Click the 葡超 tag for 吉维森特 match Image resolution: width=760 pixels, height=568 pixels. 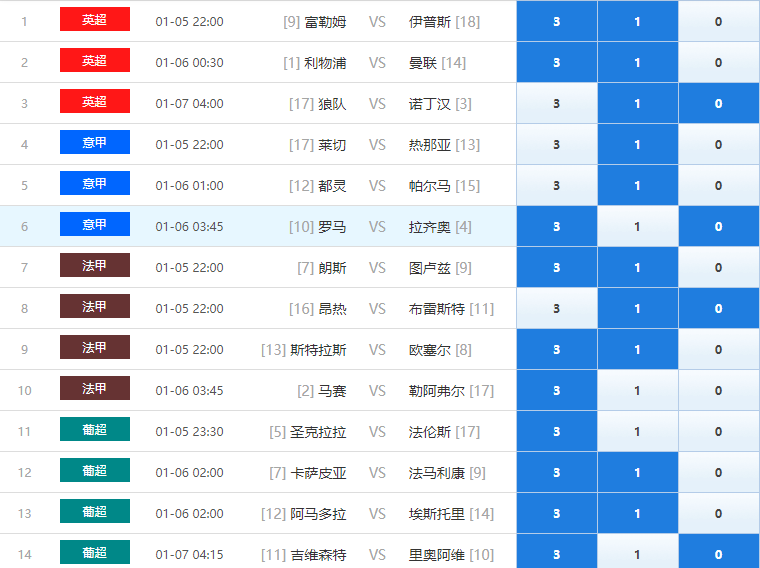95,552
